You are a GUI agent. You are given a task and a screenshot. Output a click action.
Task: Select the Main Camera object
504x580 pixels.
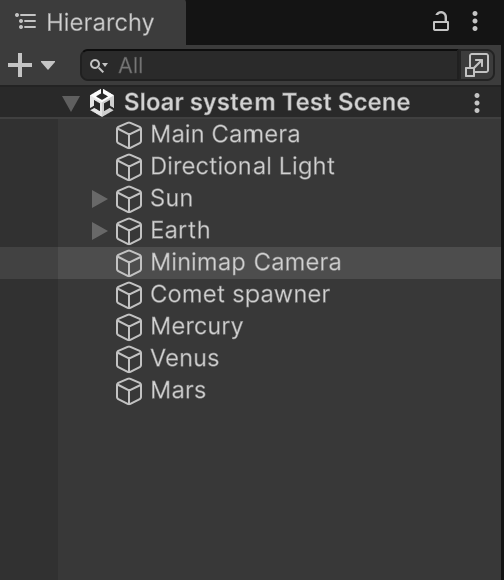(x=225, y=134)
